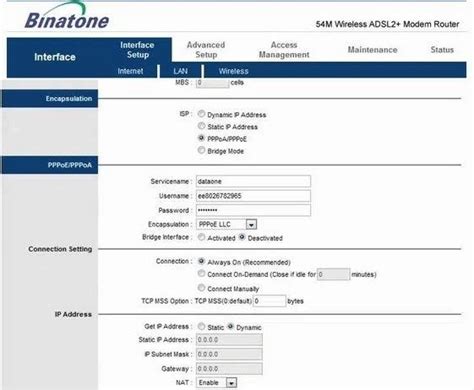Open the LAN sub-tab
The height and width of the screenshot is (390, 474).
[x=180, y=71]
